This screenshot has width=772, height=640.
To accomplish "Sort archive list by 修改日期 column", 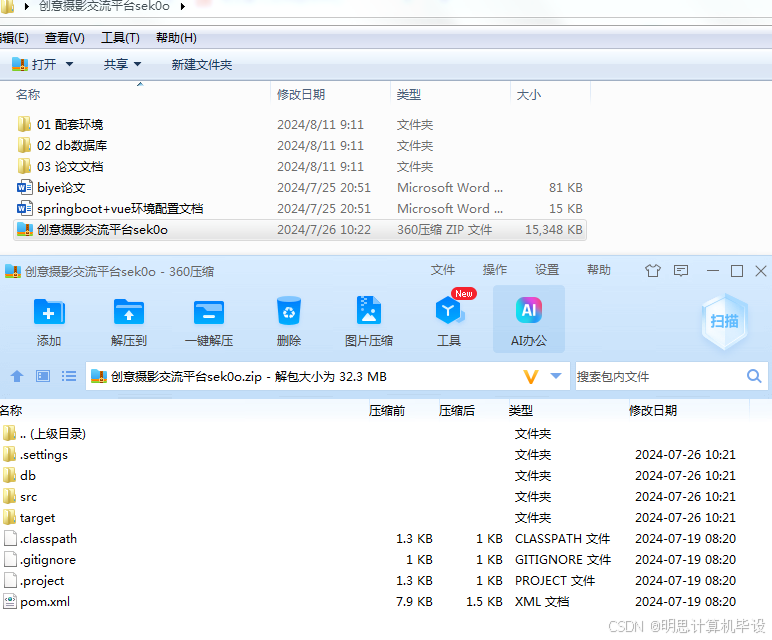I will [653, 411].
